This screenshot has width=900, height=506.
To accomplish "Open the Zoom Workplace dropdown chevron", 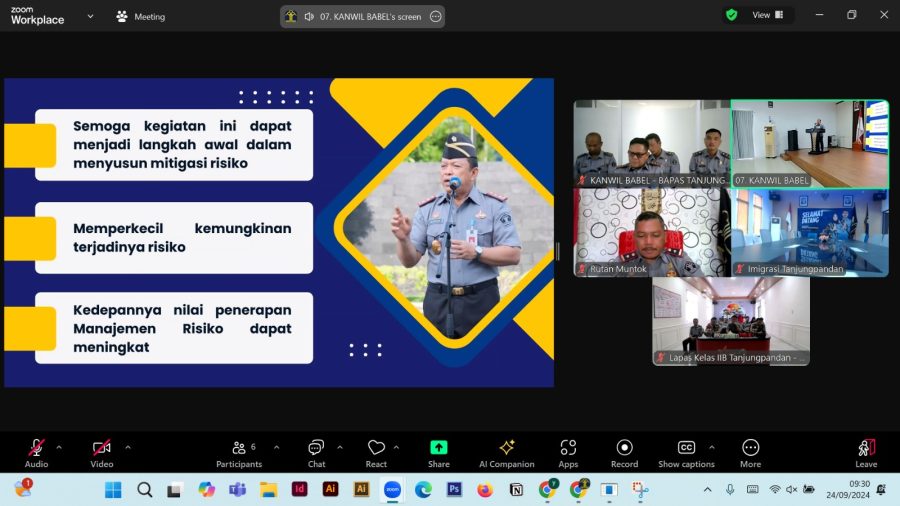I will point(91,16).
